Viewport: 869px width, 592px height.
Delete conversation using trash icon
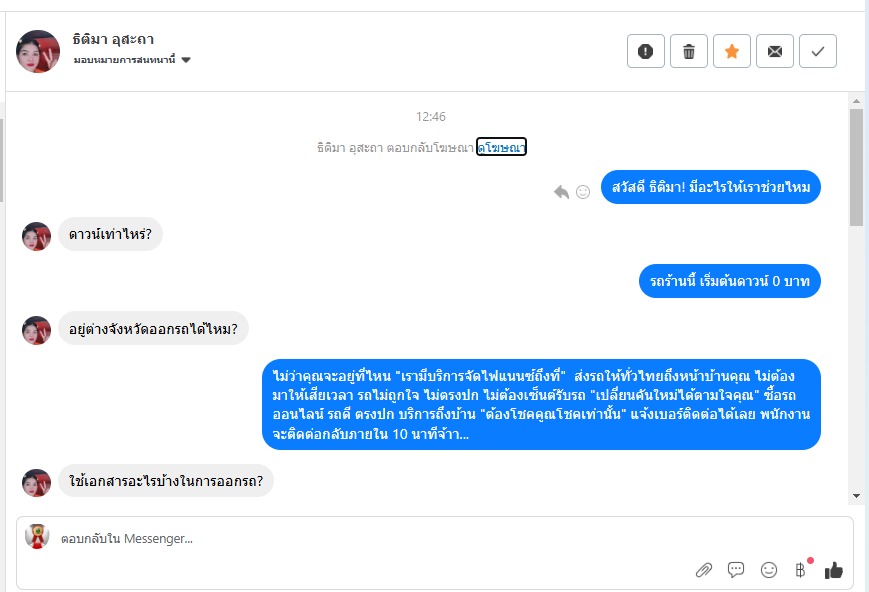(x=688, y=52)
